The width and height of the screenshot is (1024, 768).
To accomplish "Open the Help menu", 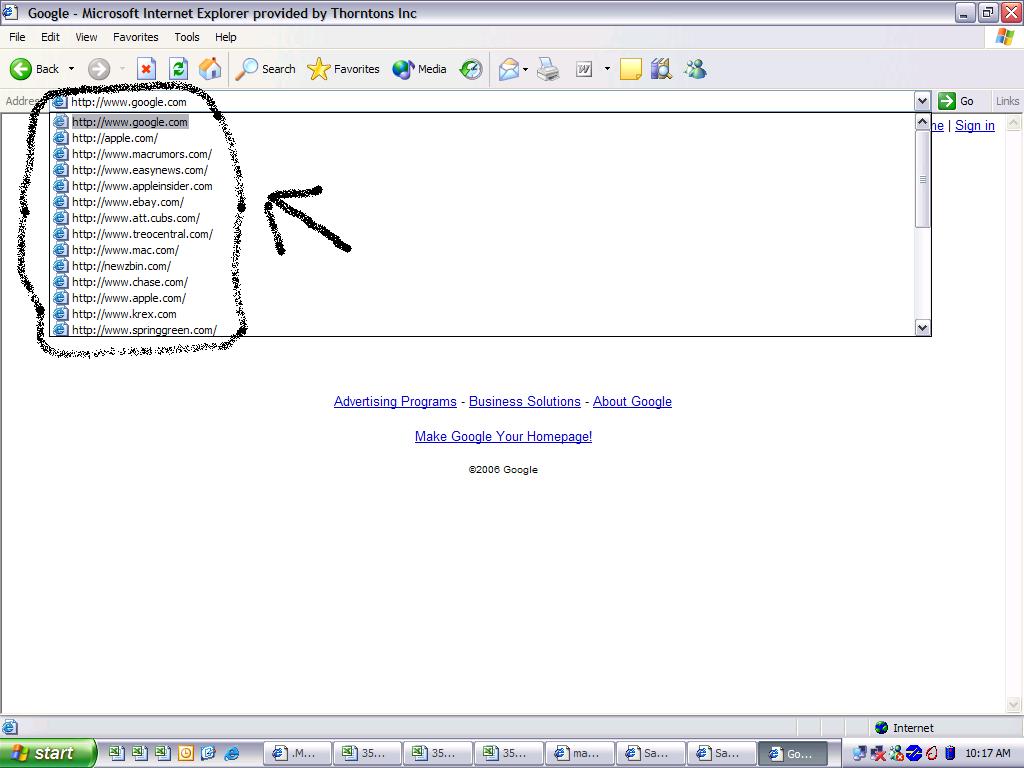I will pyautogui.click(x=226, y=37).
